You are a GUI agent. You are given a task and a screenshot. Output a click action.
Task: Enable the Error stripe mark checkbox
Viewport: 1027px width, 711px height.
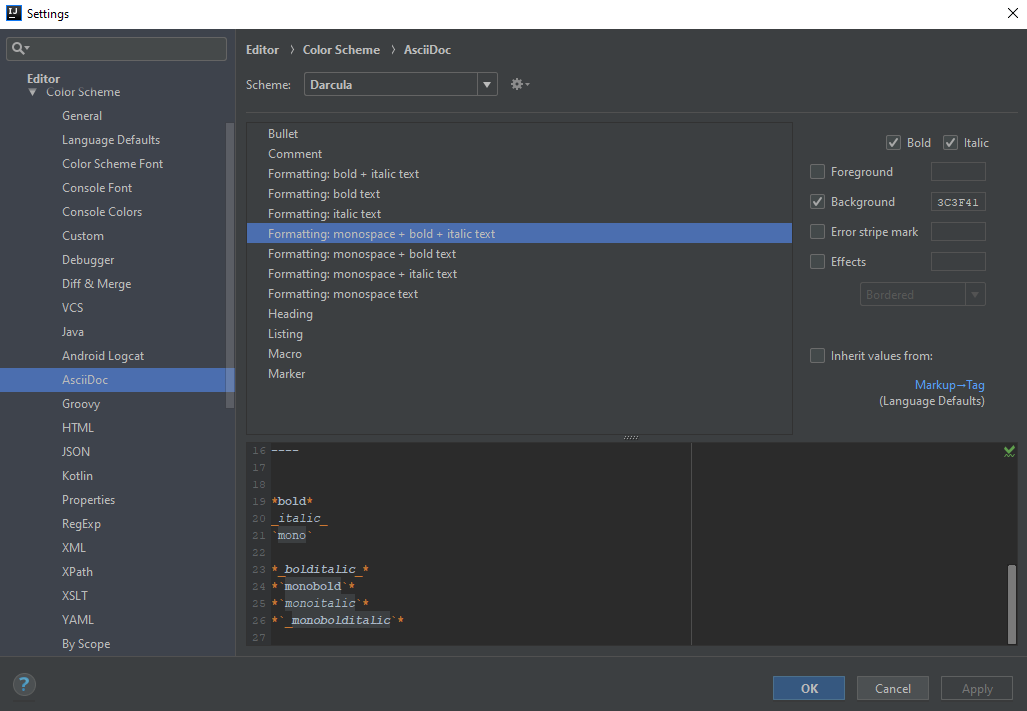(817, 231)
